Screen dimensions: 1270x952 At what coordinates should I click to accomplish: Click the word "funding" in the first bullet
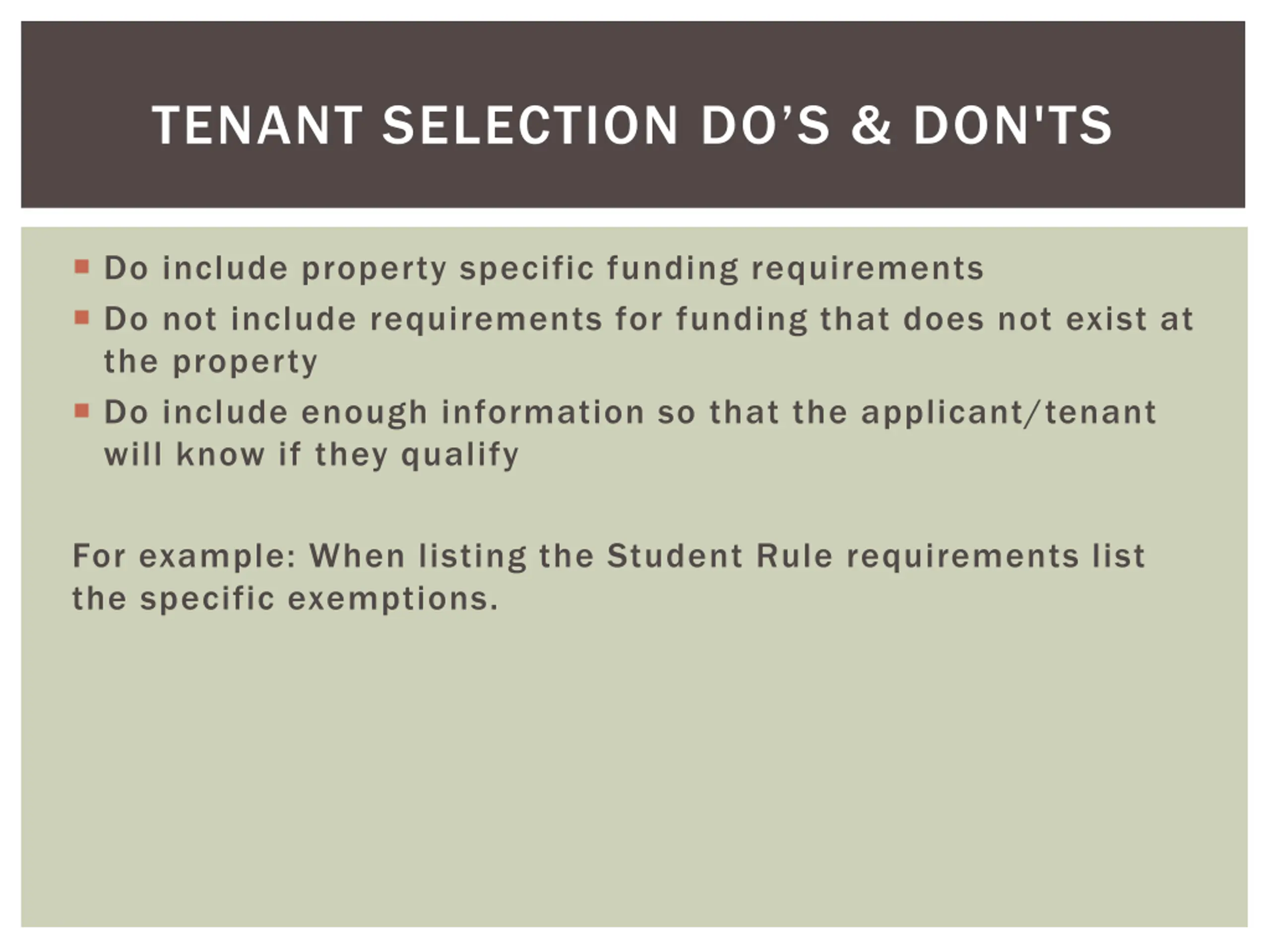673,269
